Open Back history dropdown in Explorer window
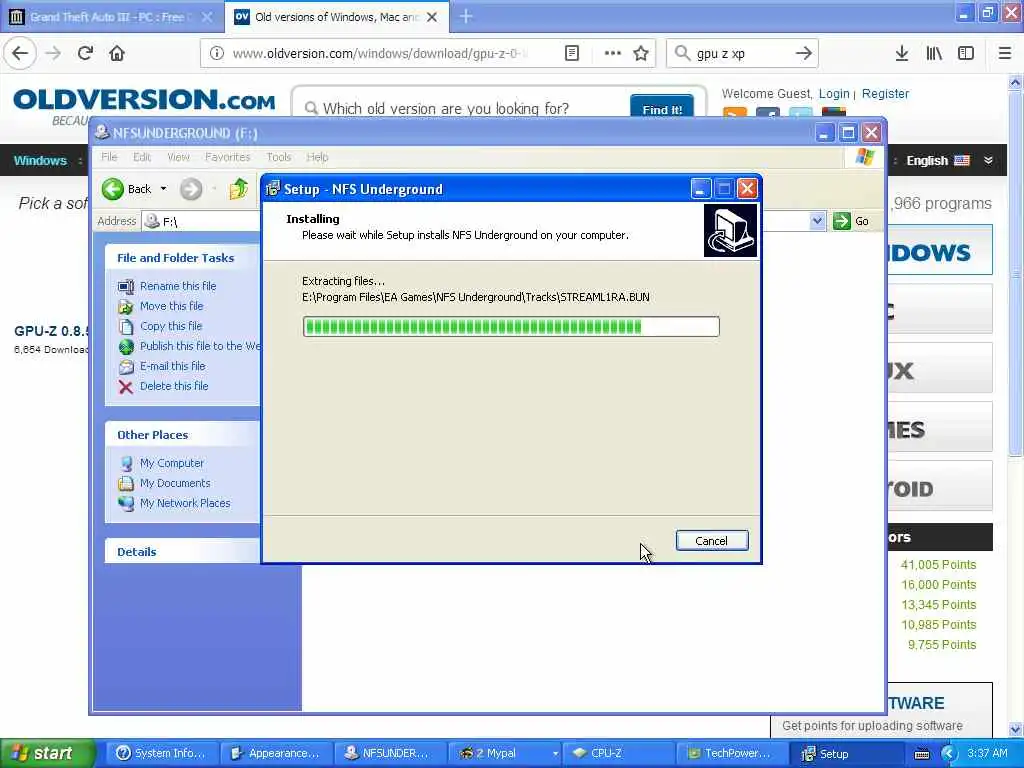1024x768 pixels. coord(163,189)
